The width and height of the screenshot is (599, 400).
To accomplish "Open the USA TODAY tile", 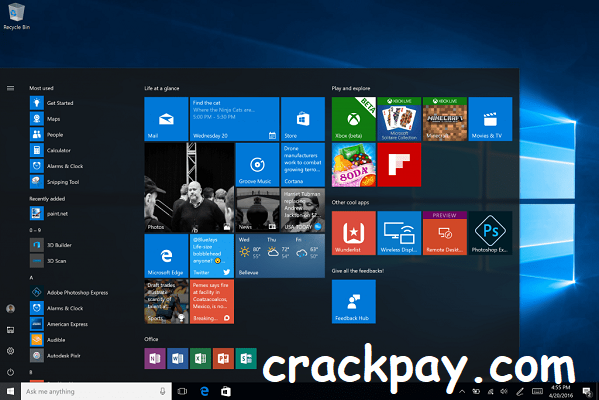I will tap(303, 210).
